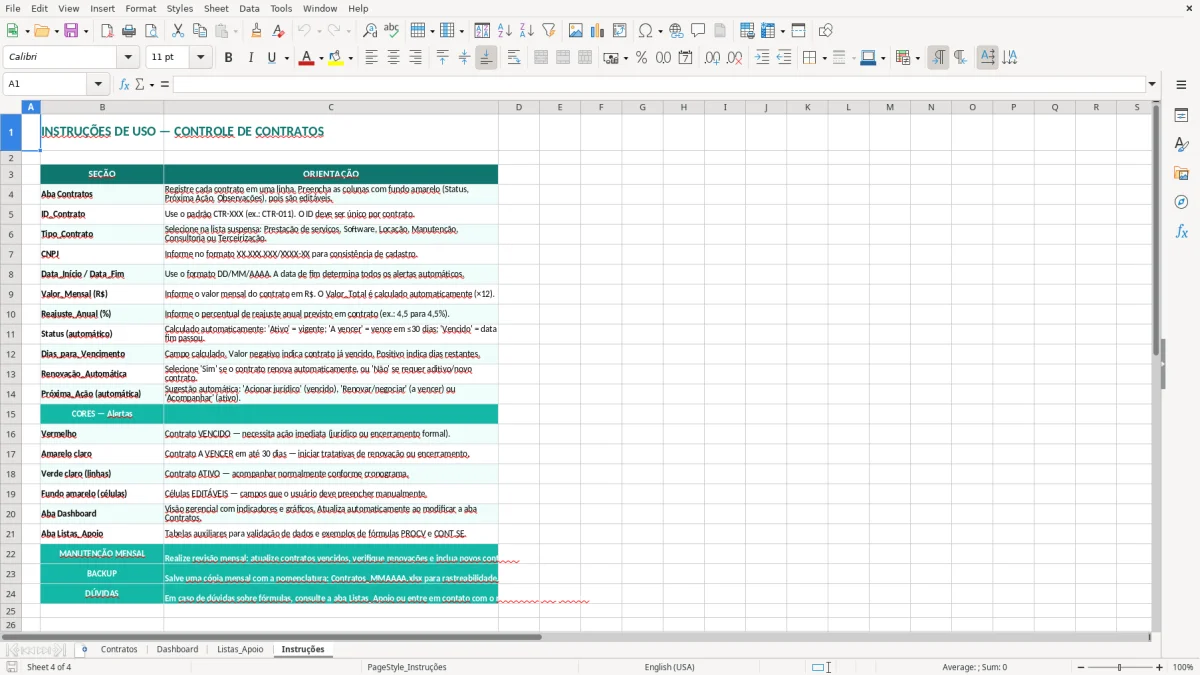Screen dimensions: 1200x675
Task: Click the Cut scissors icon
Action: [x=177, y=31]
